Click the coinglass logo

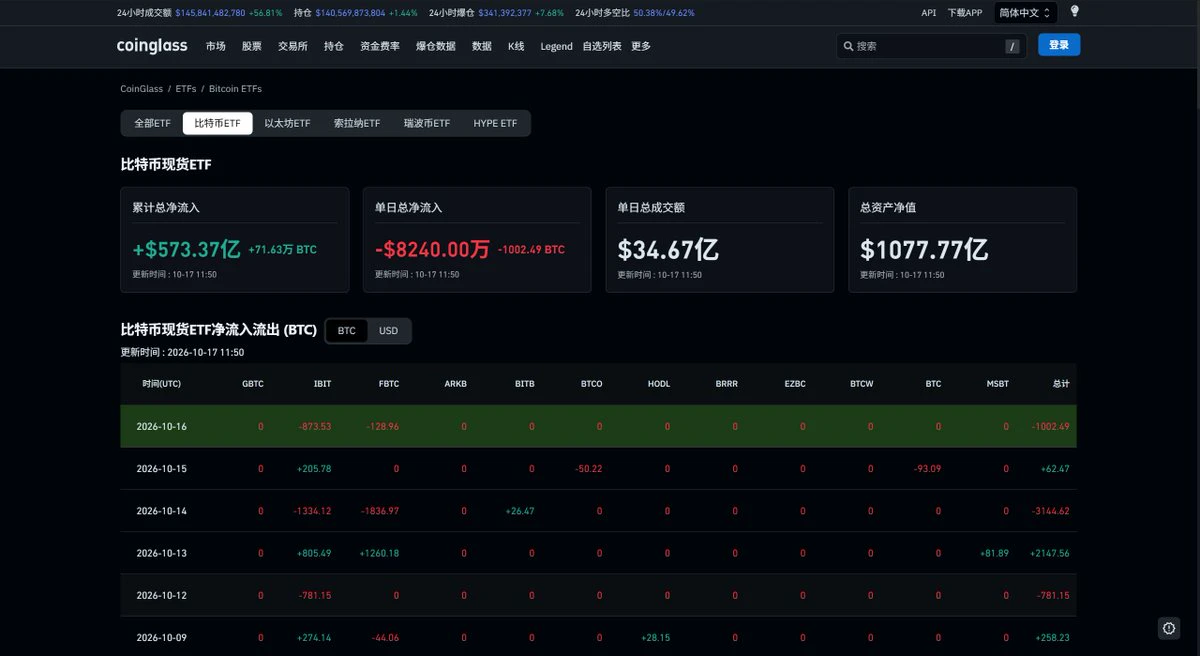(x=152, y=46)
